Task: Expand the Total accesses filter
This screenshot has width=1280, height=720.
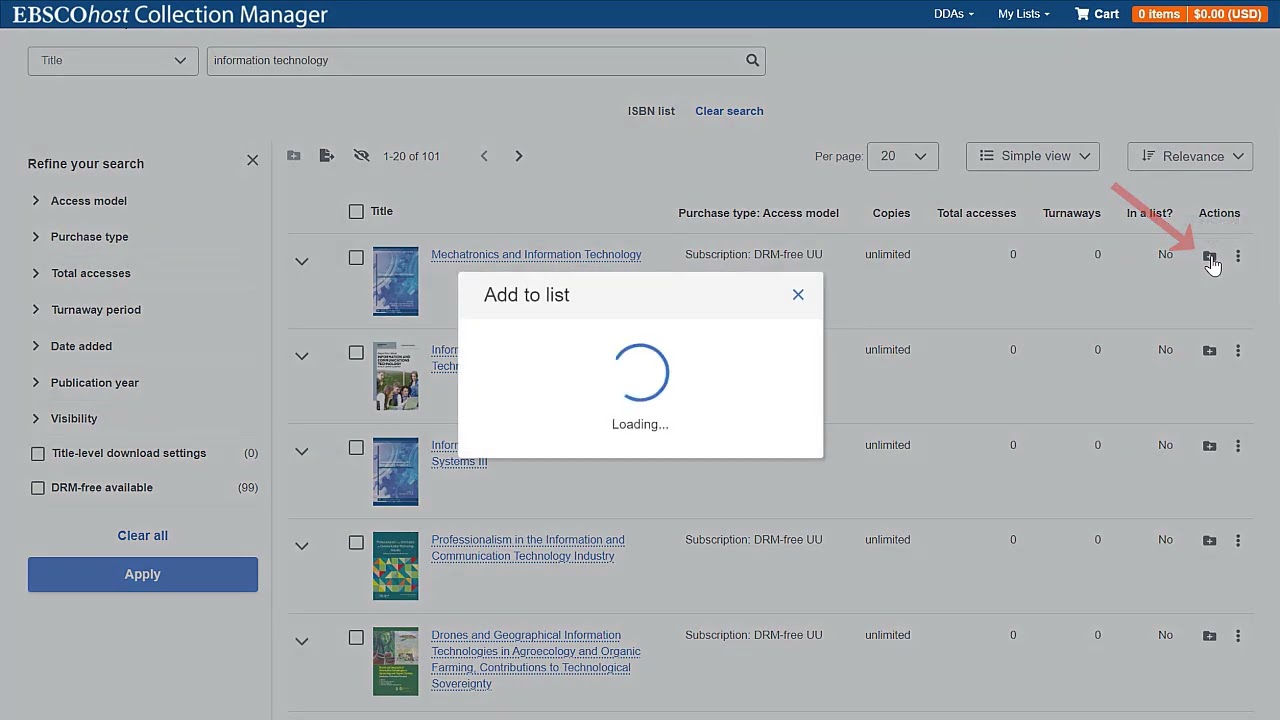Action: click(x=36, y=273)
